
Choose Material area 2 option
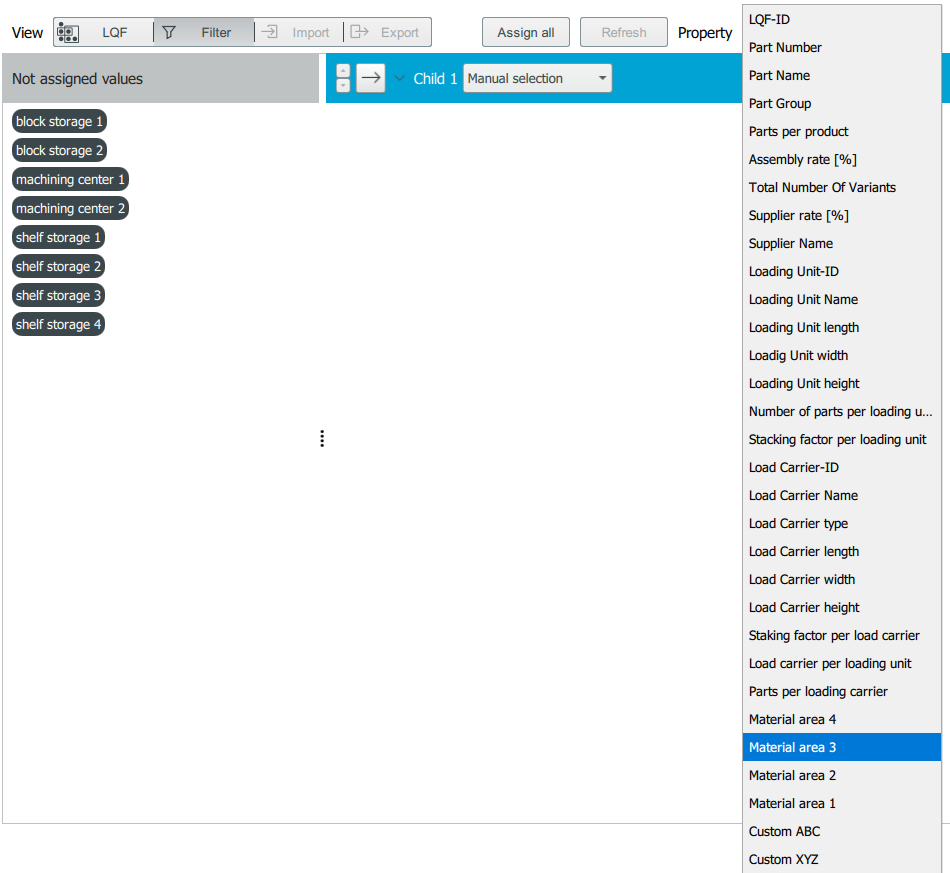point(842,775)
